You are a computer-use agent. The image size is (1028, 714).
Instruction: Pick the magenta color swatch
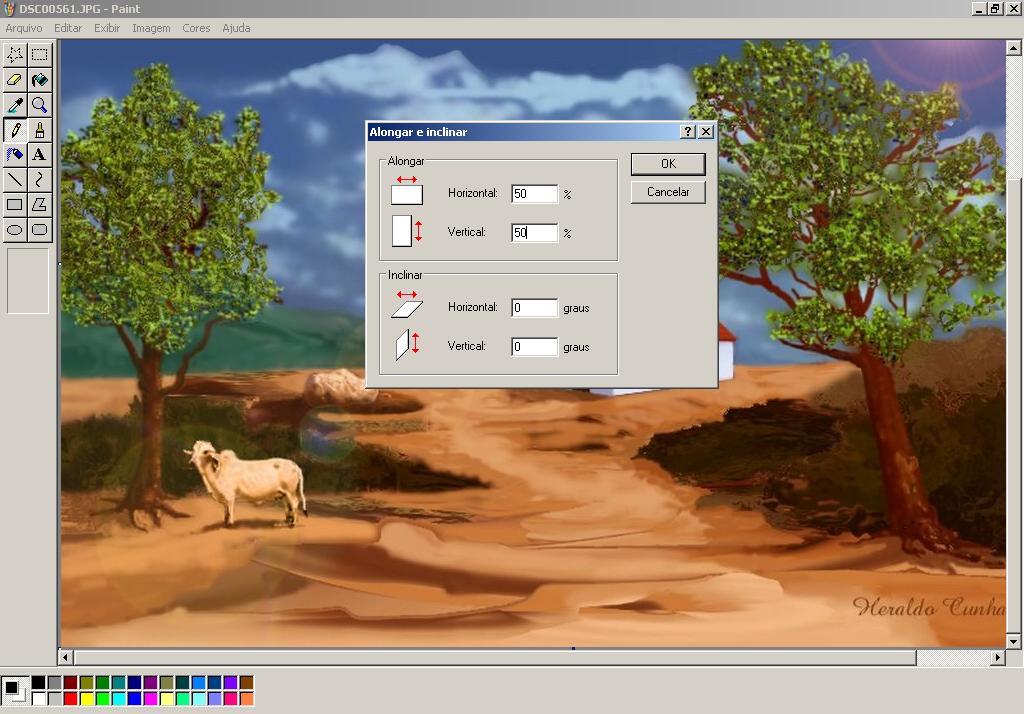(150, 699)
